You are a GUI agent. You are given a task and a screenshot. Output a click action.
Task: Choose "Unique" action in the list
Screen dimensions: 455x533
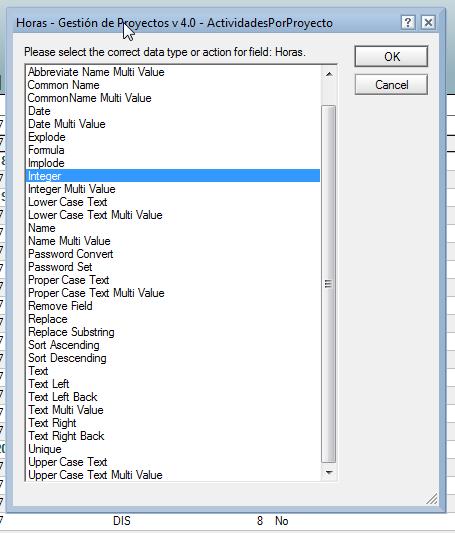pos(45,449)
